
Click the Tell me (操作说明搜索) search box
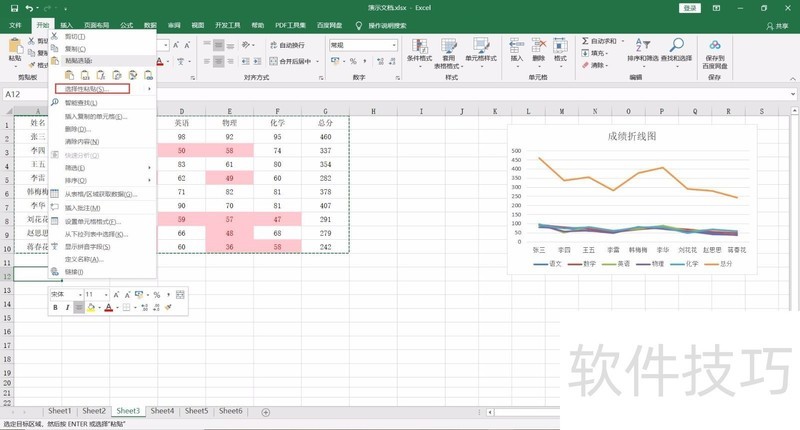(387, 26)
